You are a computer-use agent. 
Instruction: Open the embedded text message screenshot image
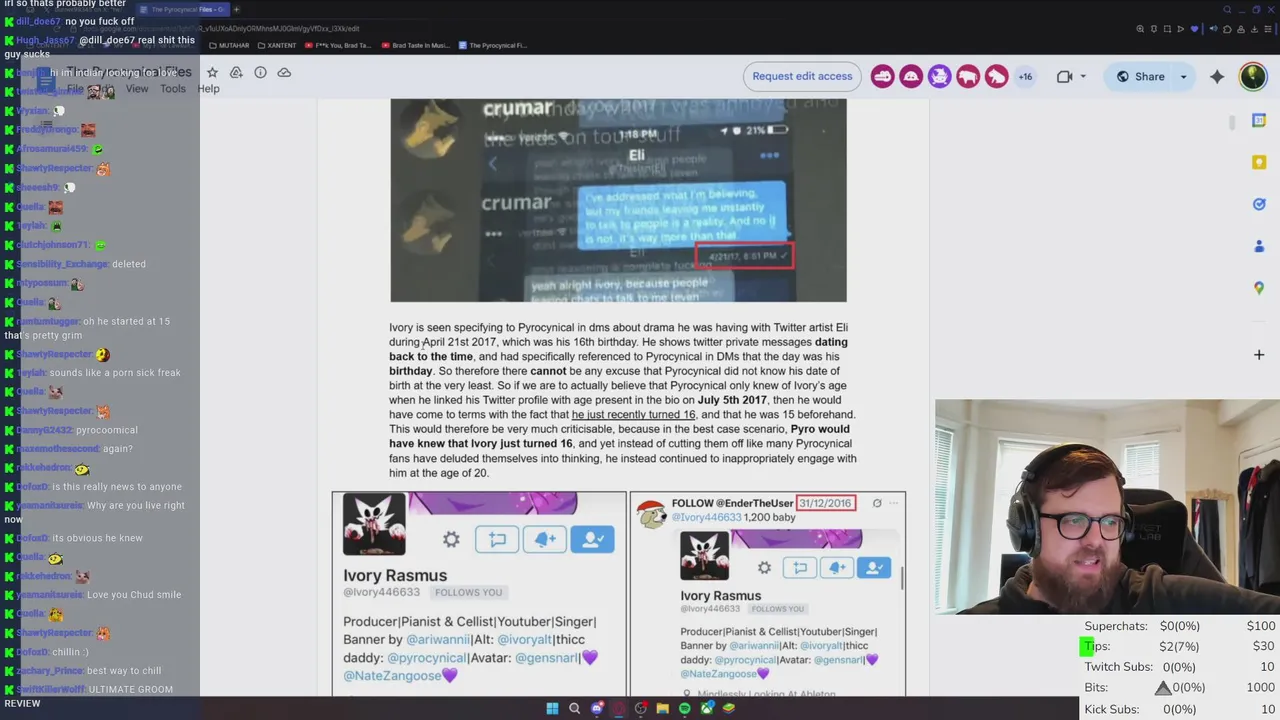(618, 200)
